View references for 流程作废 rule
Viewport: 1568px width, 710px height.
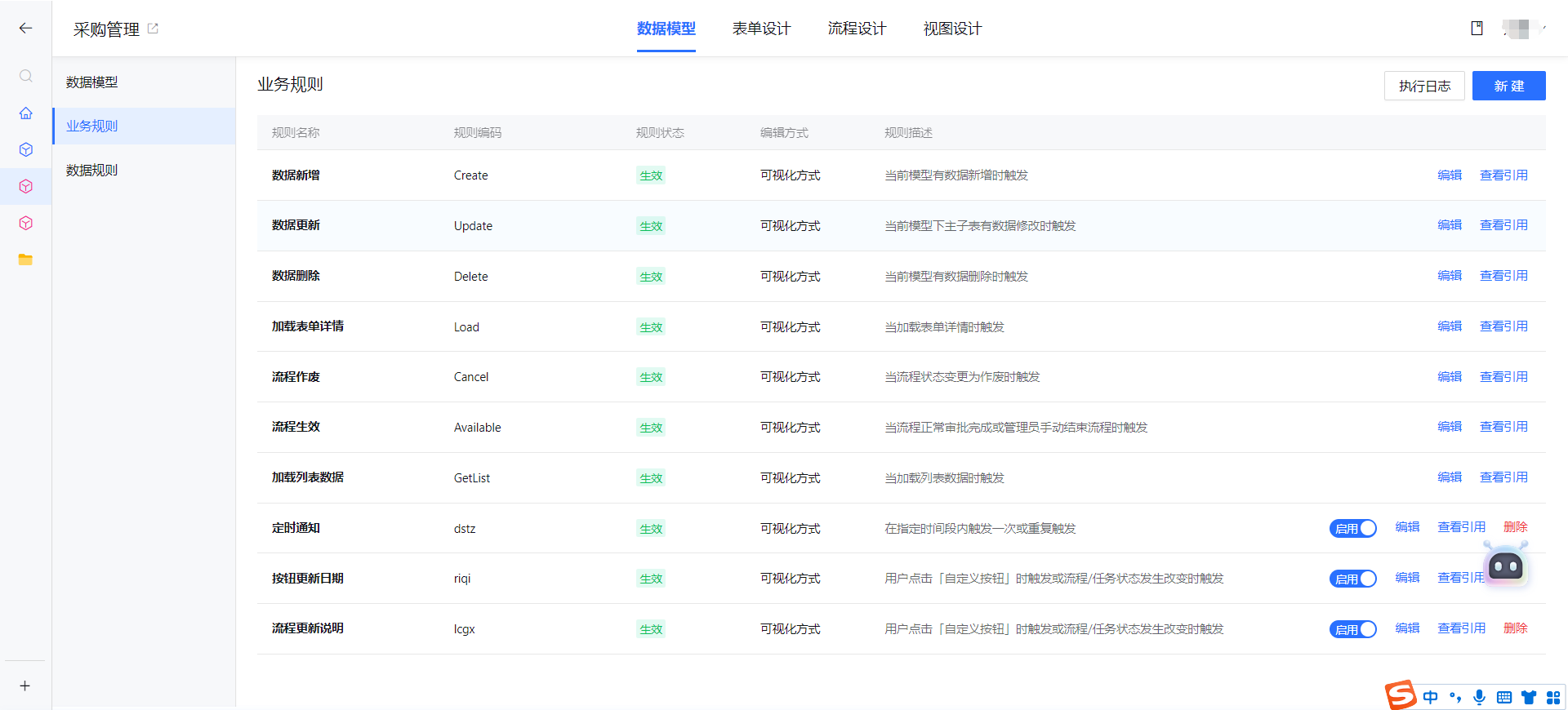click(x=1503, y=376)
